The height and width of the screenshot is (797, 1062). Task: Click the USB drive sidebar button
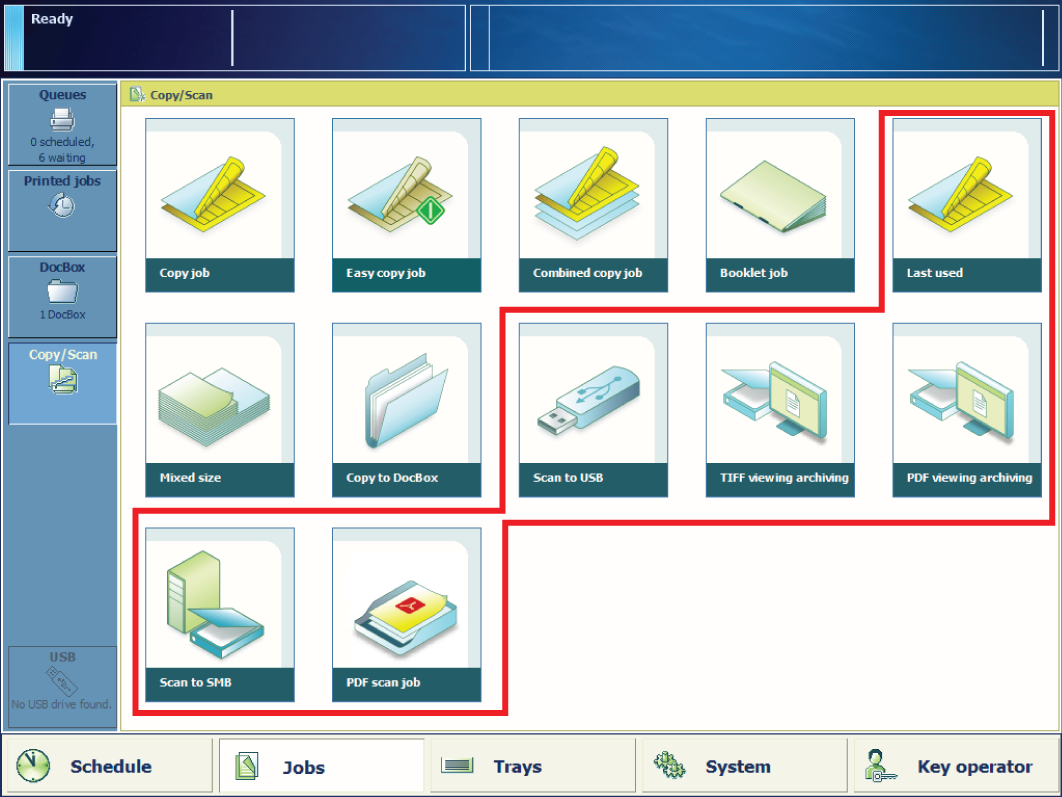coord(62,684)
